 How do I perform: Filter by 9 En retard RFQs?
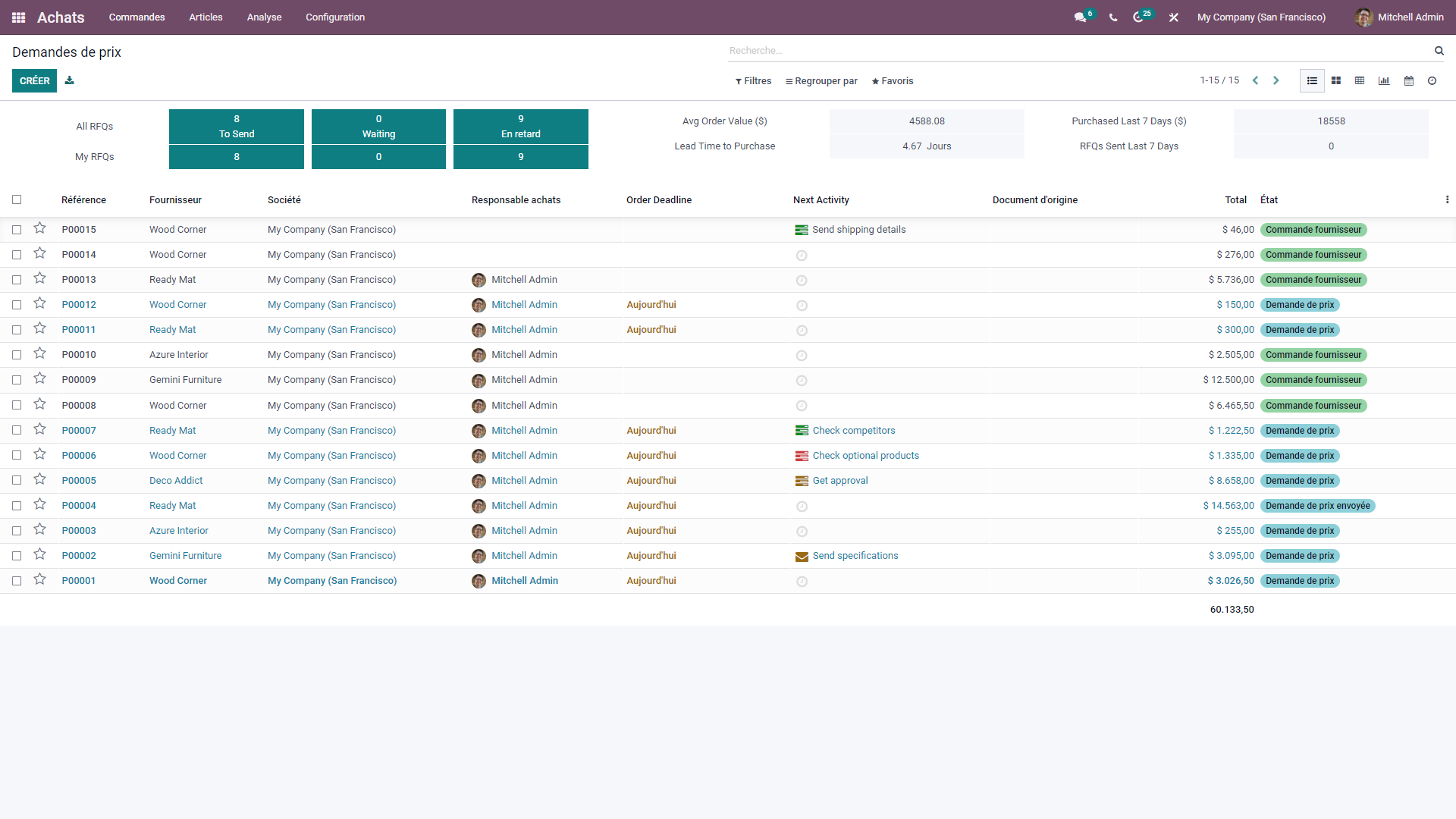click(521, 126)
